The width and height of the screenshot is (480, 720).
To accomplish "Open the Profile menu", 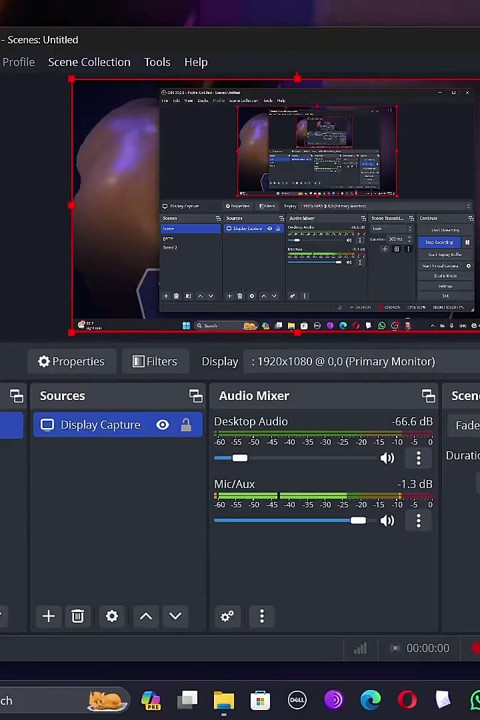I will 18,62.
